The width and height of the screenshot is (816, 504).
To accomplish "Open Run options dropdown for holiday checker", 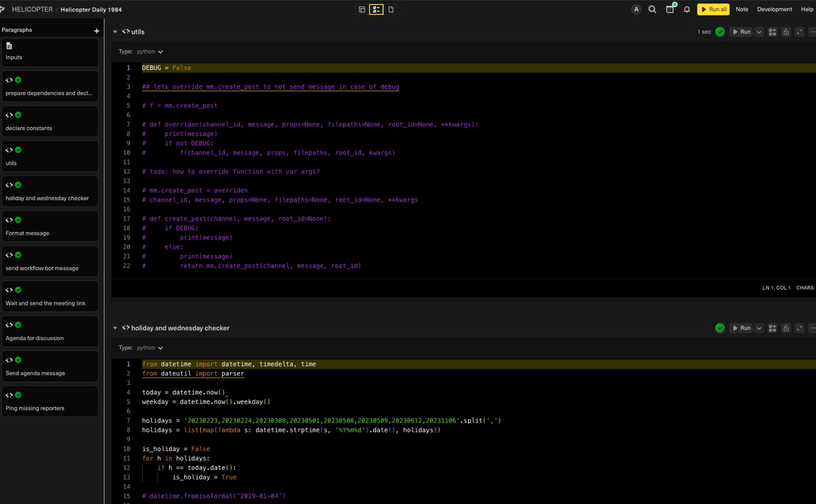I will tap(759, 328).
